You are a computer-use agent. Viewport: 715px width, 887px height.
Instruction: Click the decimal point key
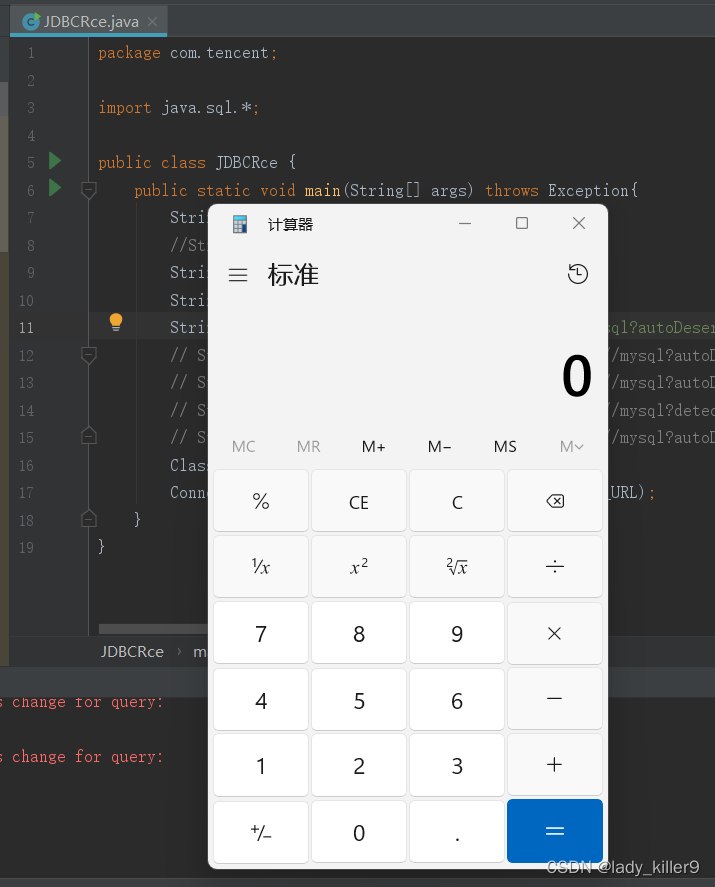pyautogui.click(x=457, y=832)
